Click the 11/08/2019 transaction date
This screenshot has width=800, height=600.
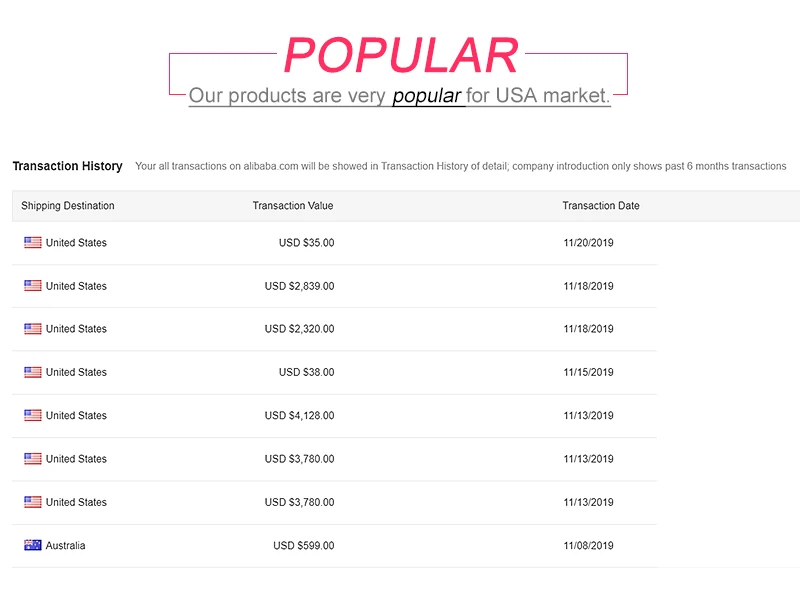[589, 546]
